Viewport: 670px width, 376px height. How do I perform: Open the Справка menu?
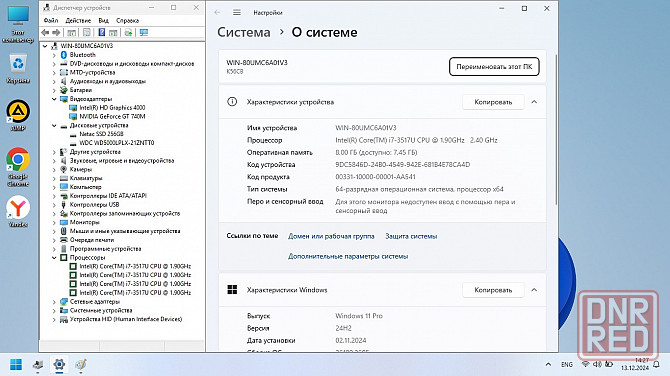127,21
